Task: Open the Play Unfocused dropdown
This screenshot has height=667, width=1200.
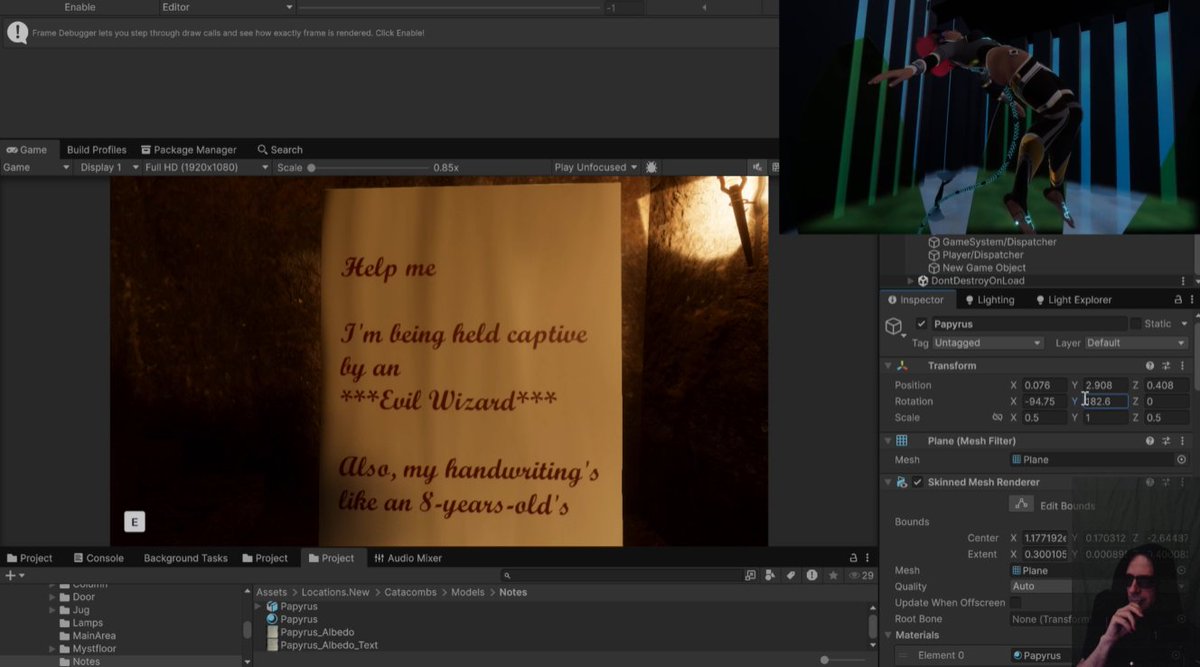Action: coord(596,167)
